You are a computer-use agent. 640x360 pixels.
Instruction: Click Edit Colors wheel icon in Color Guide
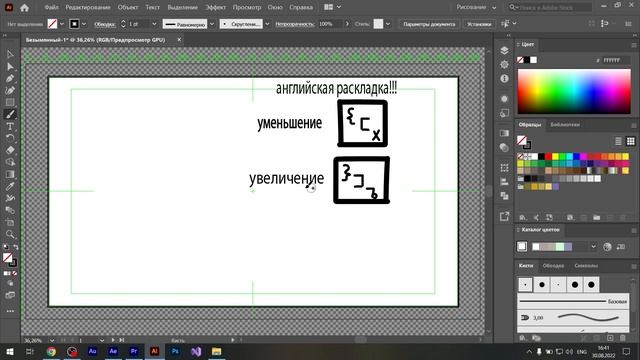607,247
